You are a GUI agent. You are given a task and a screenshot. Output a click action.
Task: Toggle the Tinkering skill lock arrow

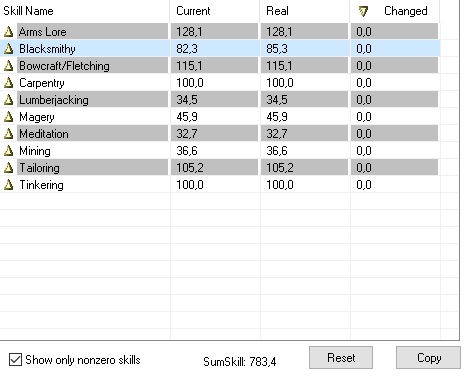(x=9, y=185)
